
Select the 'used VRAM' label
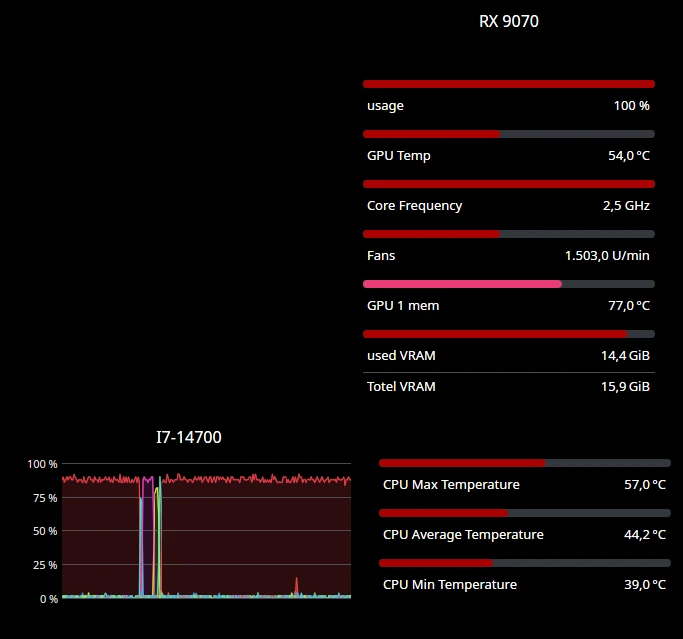tap(401, 355)
